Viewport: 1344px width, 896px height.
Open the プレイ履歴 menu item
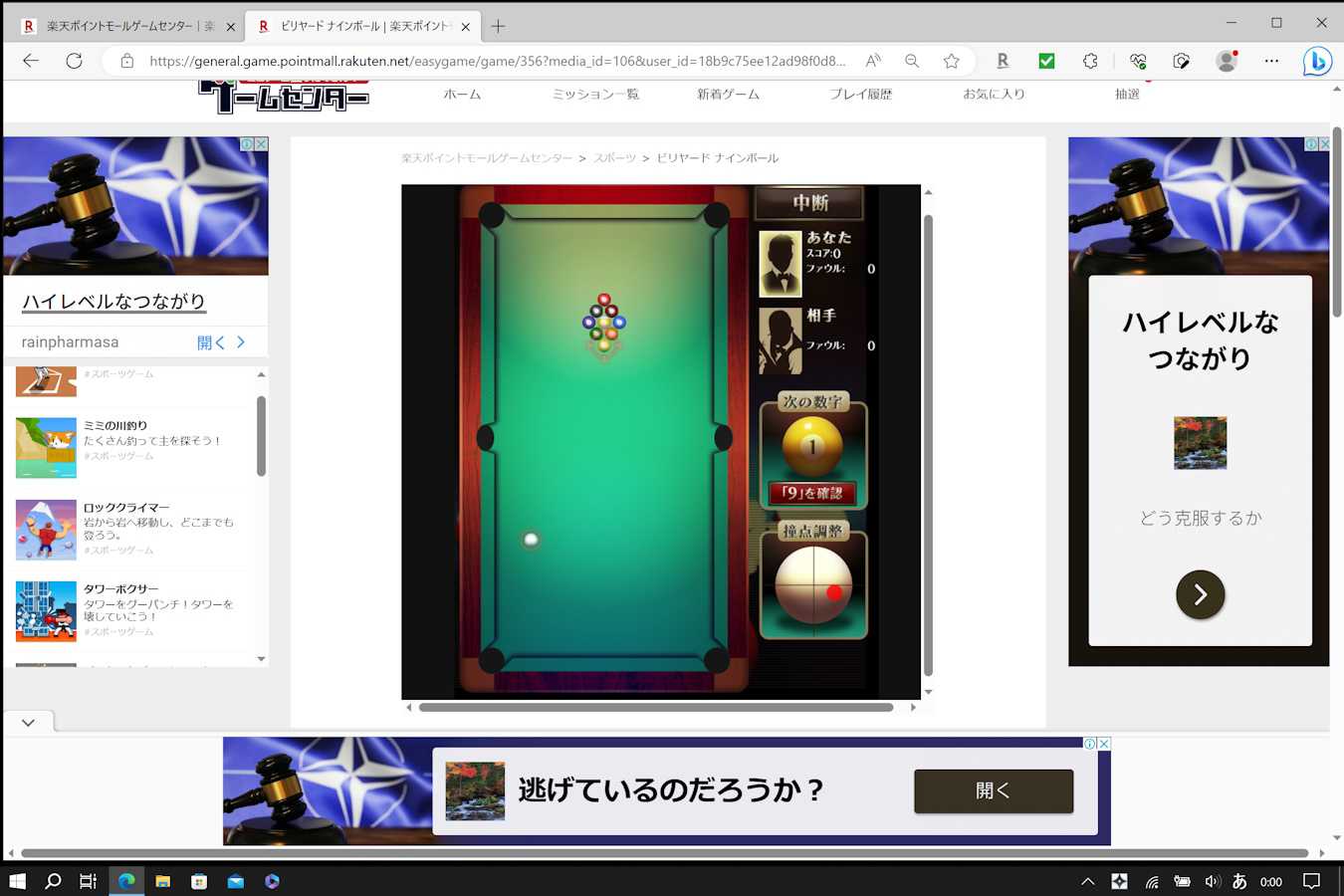click(x=860, y=95)
